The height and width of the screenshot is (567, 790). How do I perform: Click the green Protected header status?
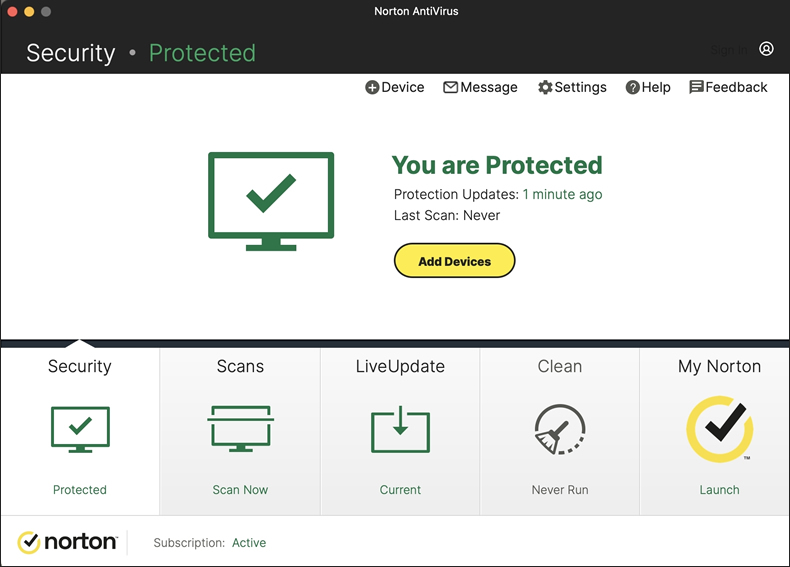(203, 53)
